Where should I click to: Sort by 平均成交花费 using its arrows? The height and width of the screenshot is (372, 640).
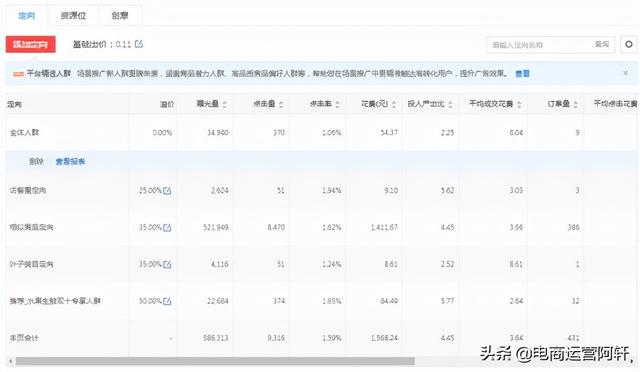(x=519, y=105)
